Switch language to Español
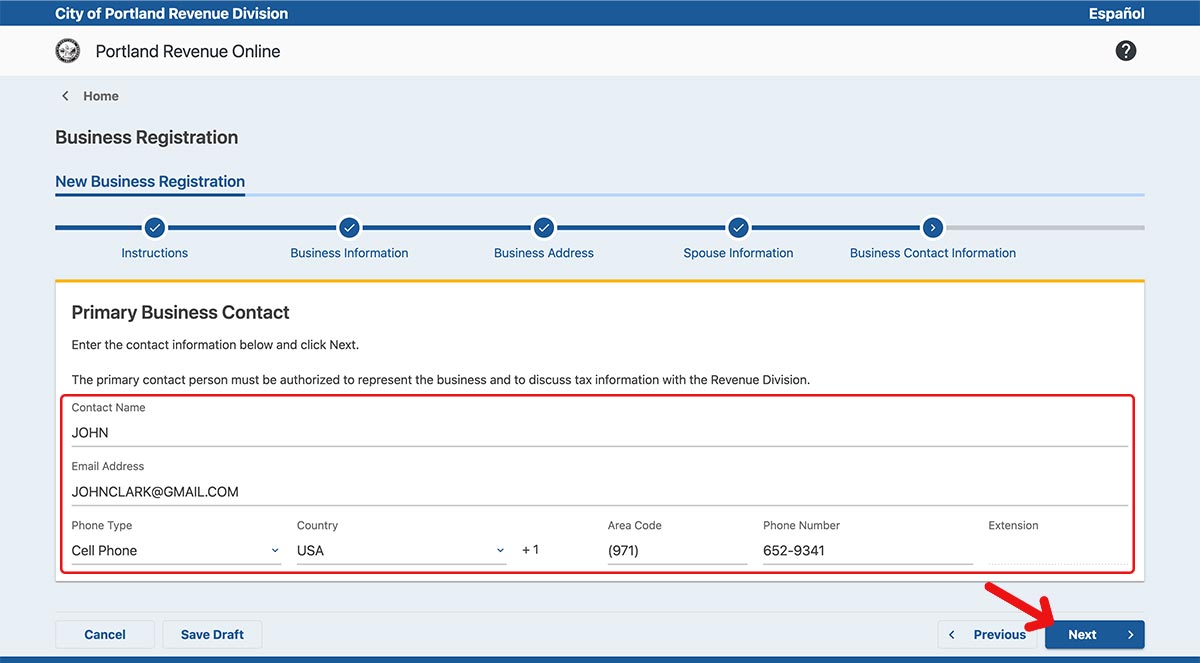Screen dimensions: 1200x663 (1116, 14)
